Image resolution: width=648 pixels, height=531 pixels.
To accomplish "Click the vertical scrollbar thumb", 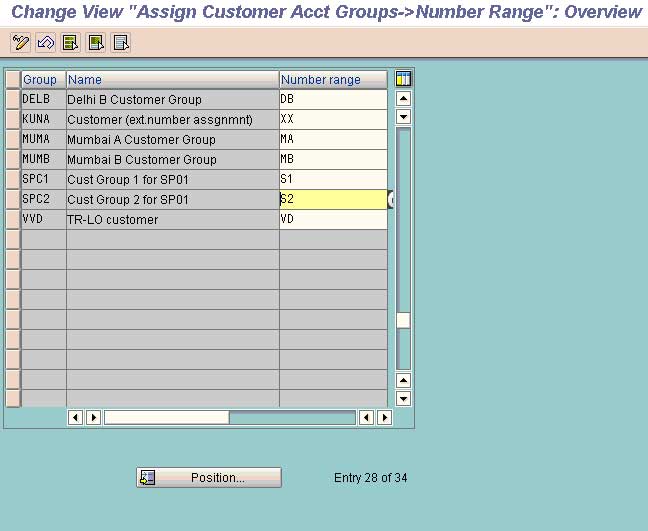I will (403, 320).
